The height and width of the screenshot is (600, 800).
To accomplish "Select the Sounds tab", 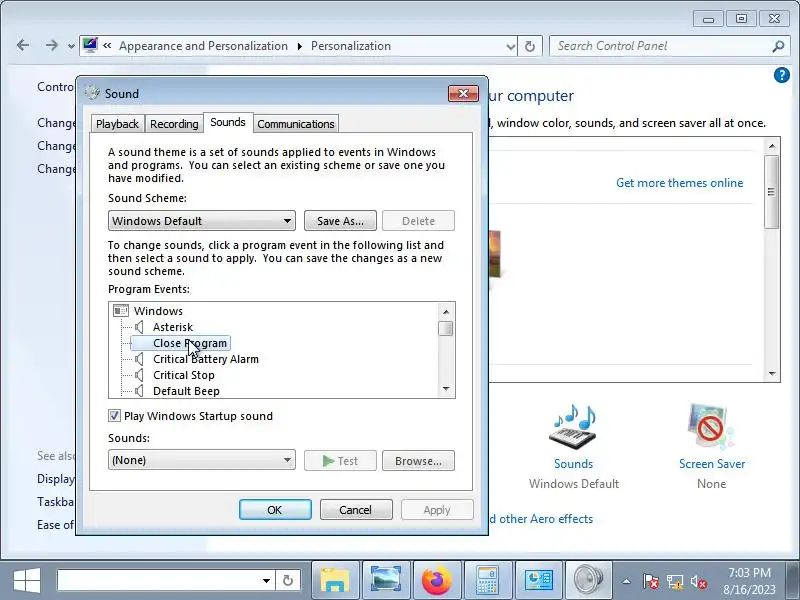I will (x=228, y=122).
